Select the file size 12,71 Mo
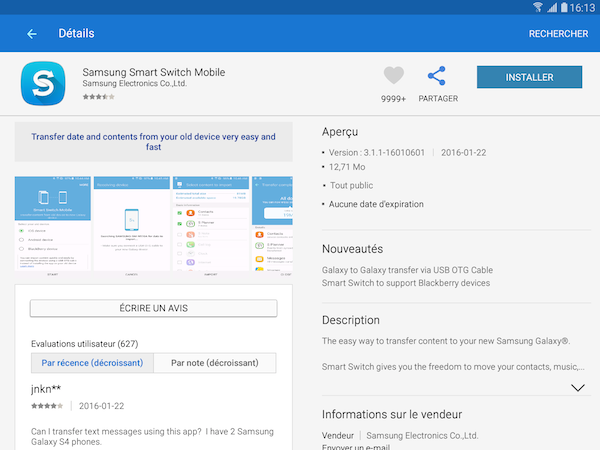Image resolution: width=600 pixels, height=450 pixels. tap(347, 167)
